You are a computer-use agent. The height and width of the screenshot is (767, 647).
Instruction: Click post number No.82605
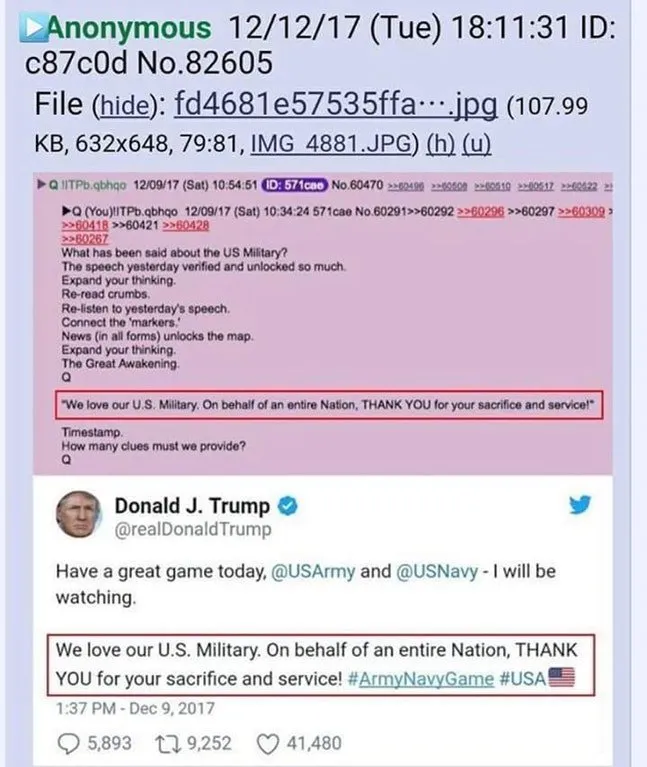tap(204, 63)
